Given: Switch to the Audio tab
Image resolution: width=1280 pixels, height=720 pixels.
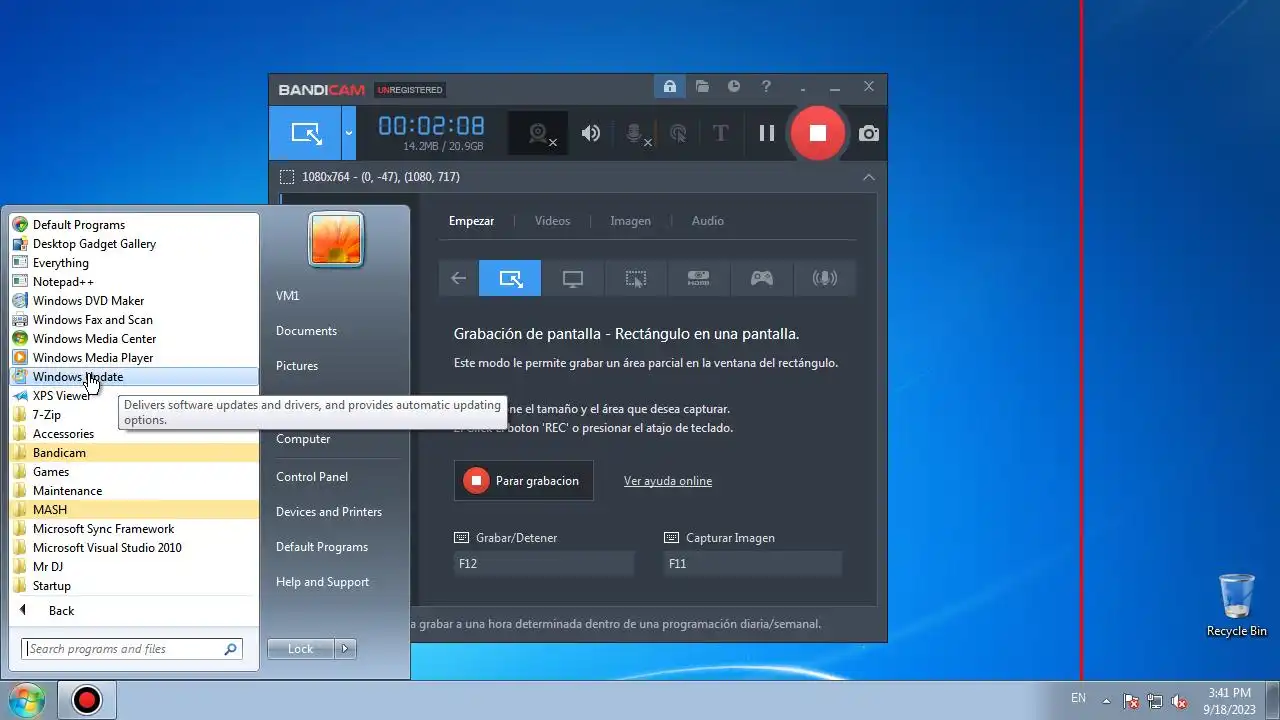Looking at the screenshot, I should [708, 221].
